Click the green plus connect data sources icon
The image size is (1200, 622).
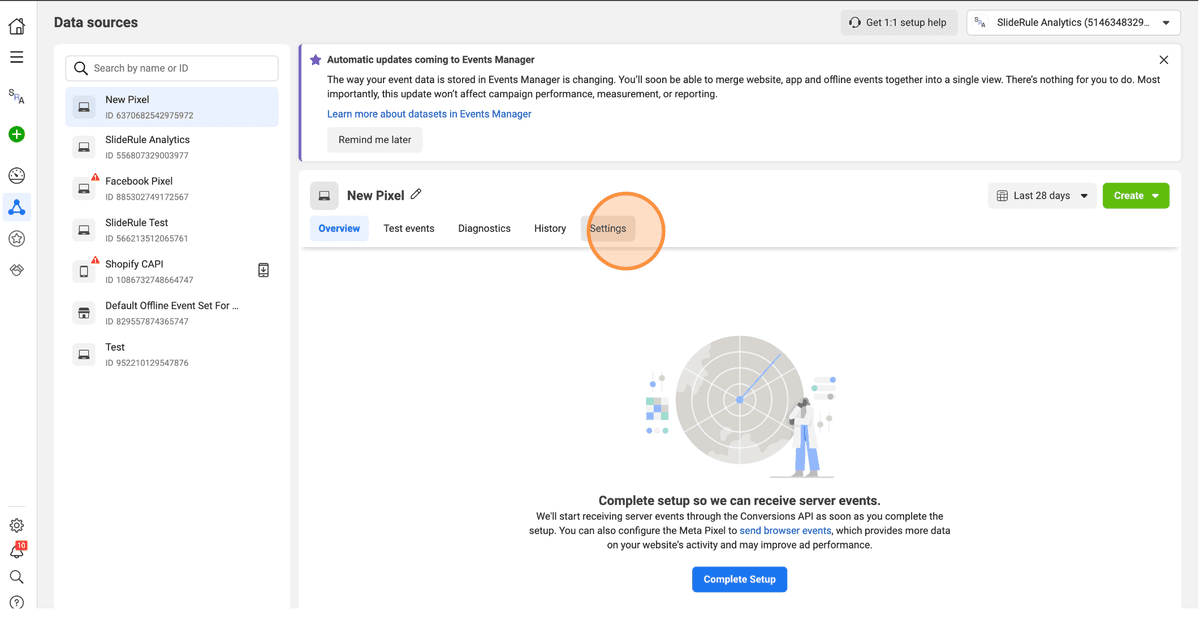[x=17, y=134]
